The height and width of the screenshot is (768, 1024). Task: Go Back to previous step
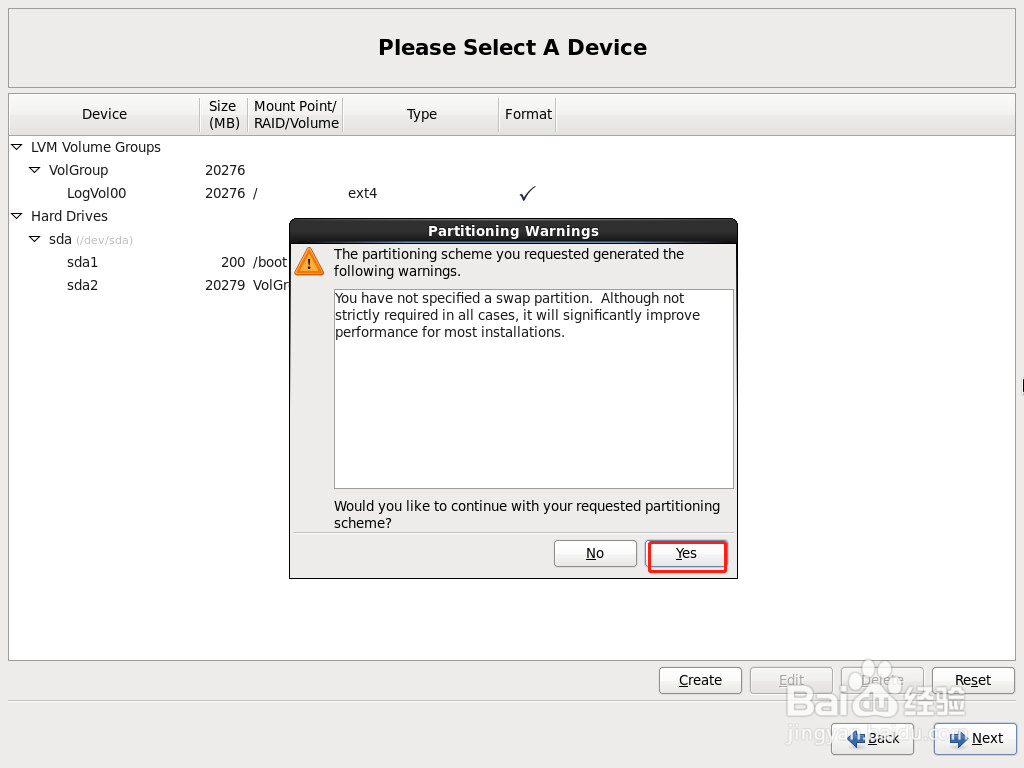[872, 739]
